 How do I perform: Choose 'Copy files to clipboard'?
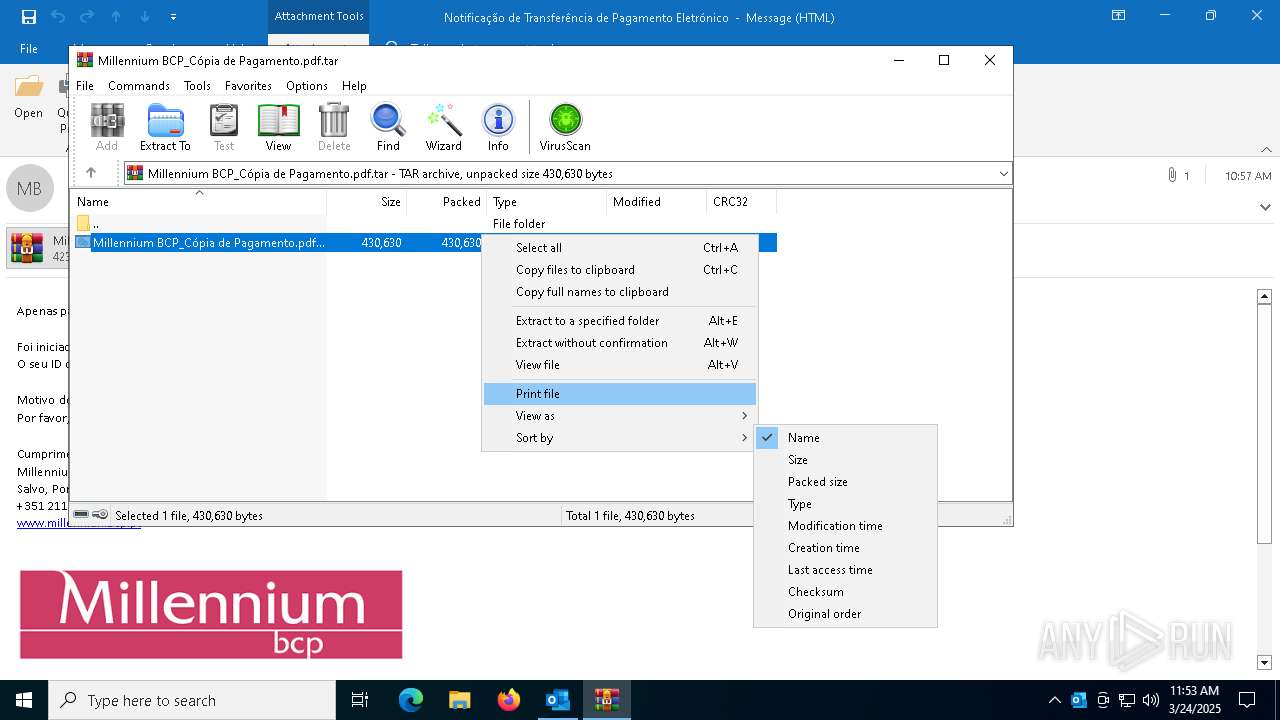pos(619,269)
